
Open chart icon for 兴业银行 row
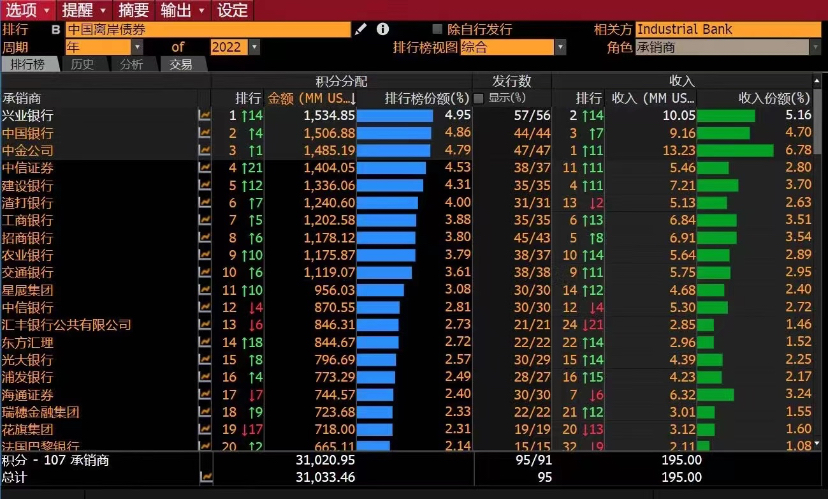tap(204, 115)
